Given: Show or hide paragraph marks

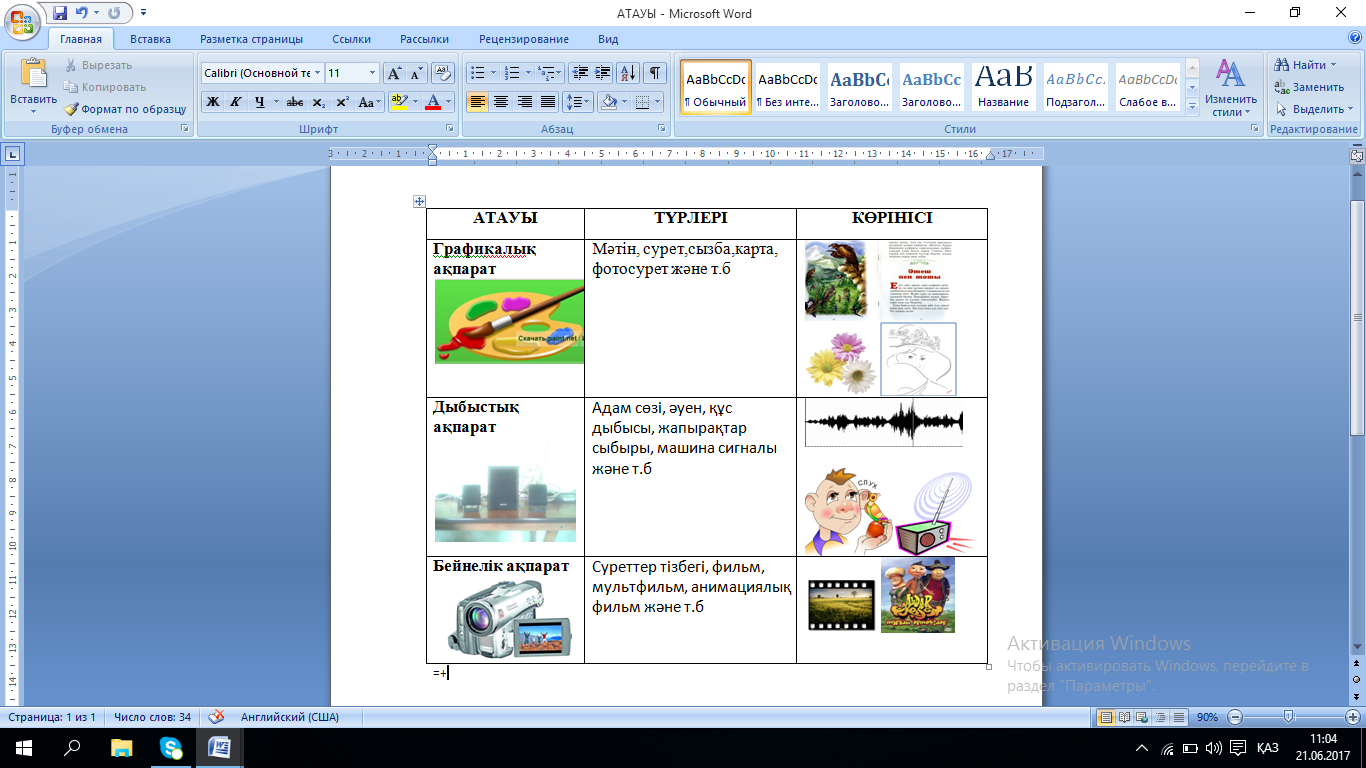Looking at the screenshot, I should tap(655, 73).
